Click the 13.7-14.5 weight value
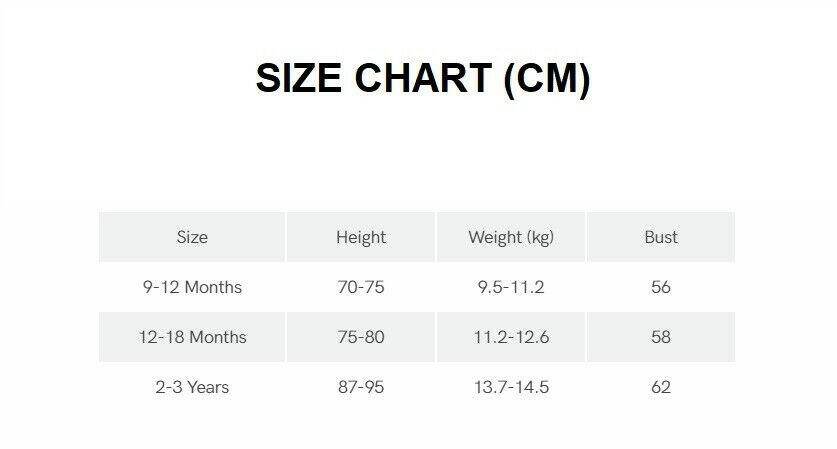The image size is (837, 449). (x=511, y=387)
